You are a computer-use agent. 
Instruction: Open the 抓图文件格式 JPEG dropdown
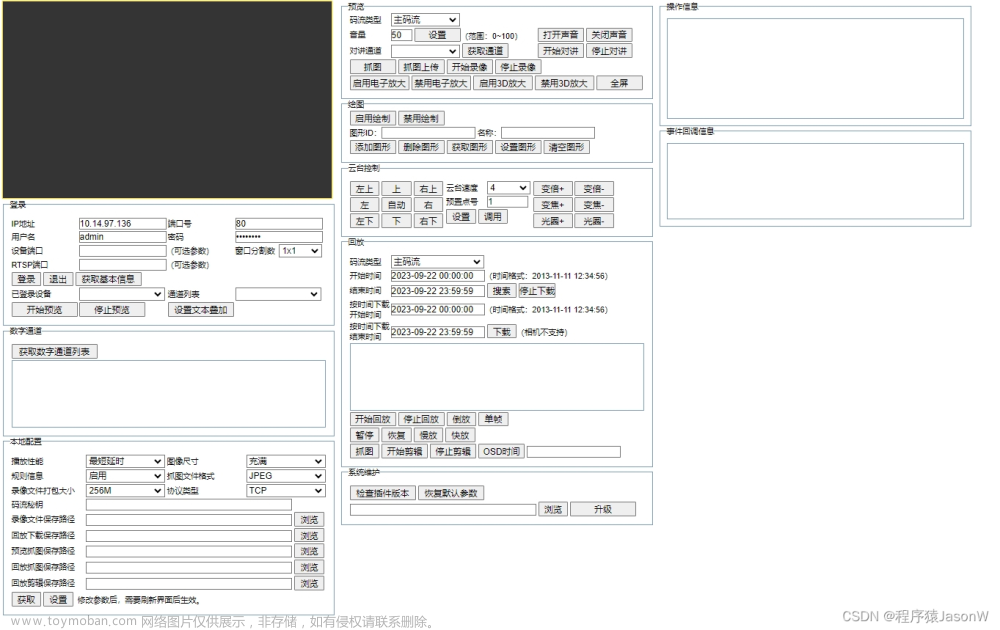click(286, 476)
